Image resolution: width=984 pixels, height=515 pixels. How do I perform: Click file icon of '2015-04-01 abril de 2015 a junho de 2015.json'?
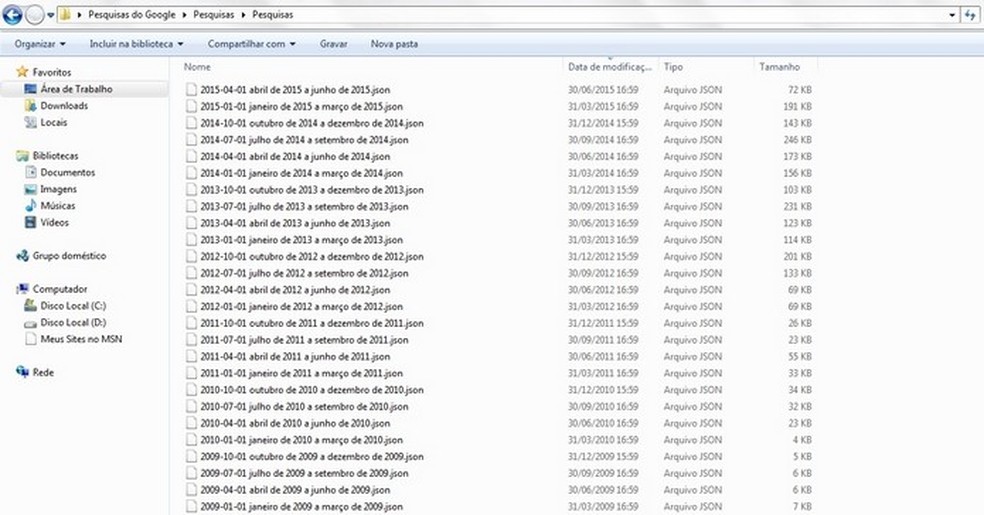pyautogui.click(x=191, y=90)
